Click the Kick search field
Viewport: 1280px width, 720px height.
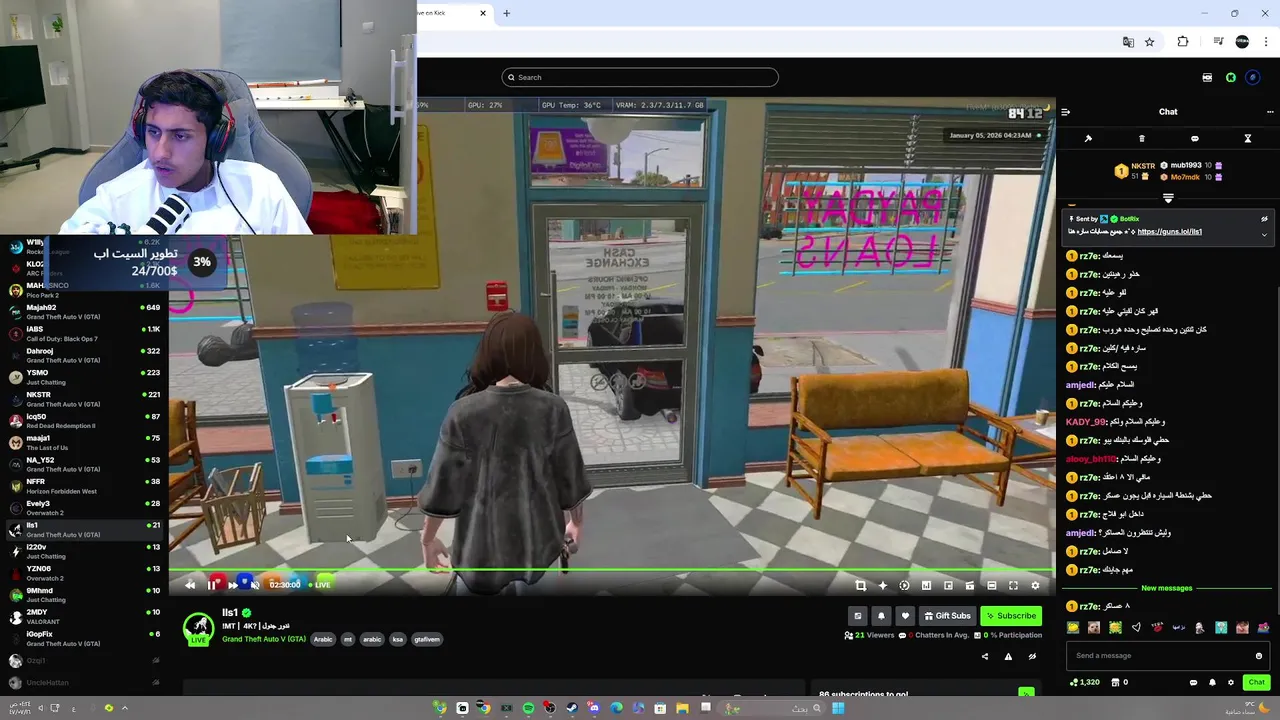(x=640, y=77)
